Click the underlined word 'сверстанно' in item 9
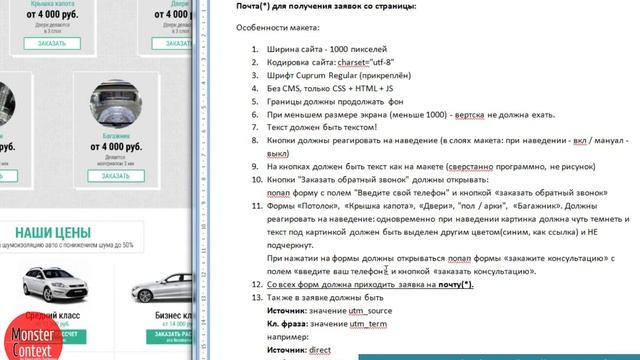640x360 pixels. [x=470, y=167]
